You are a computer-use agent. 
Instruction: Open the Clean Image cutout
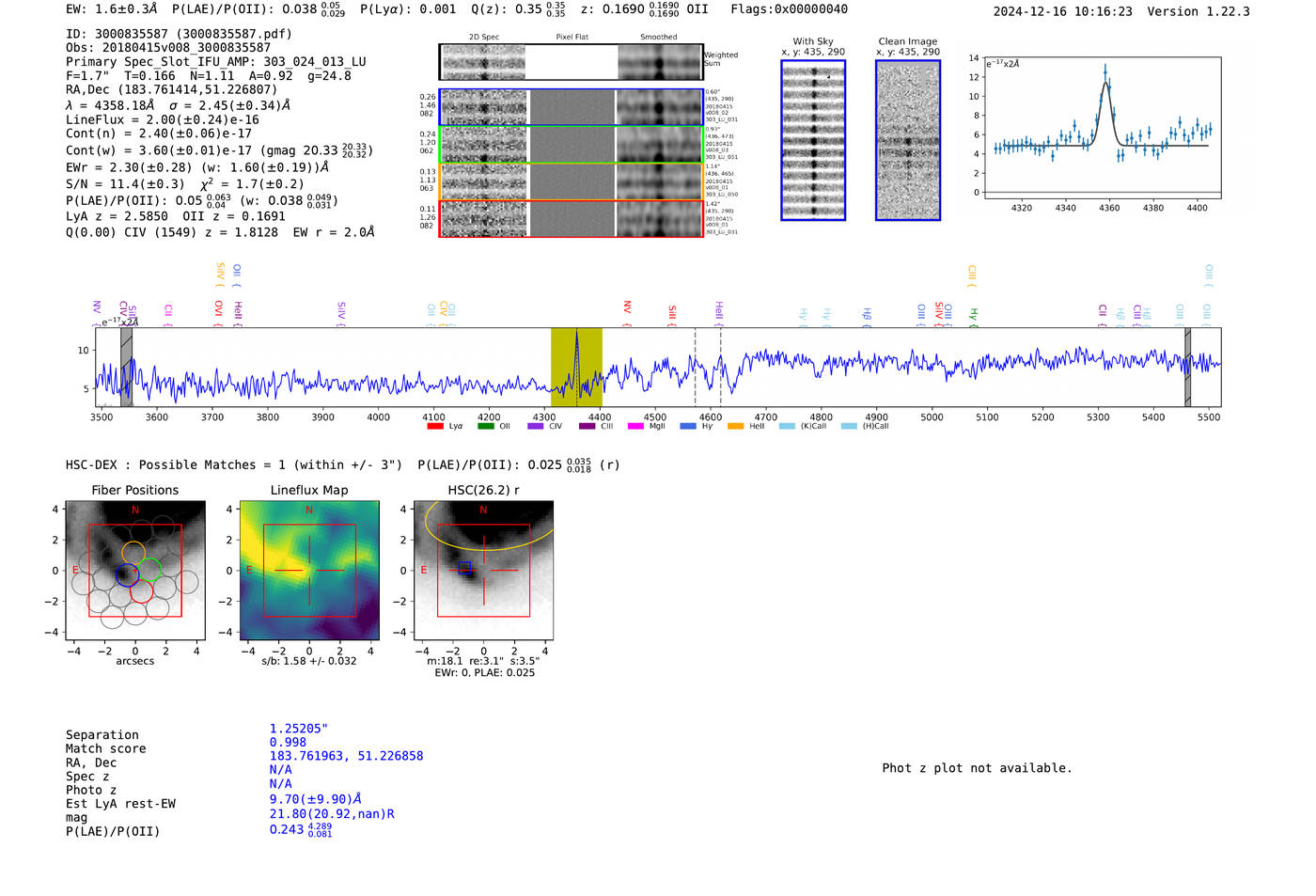tap(908, 140)
